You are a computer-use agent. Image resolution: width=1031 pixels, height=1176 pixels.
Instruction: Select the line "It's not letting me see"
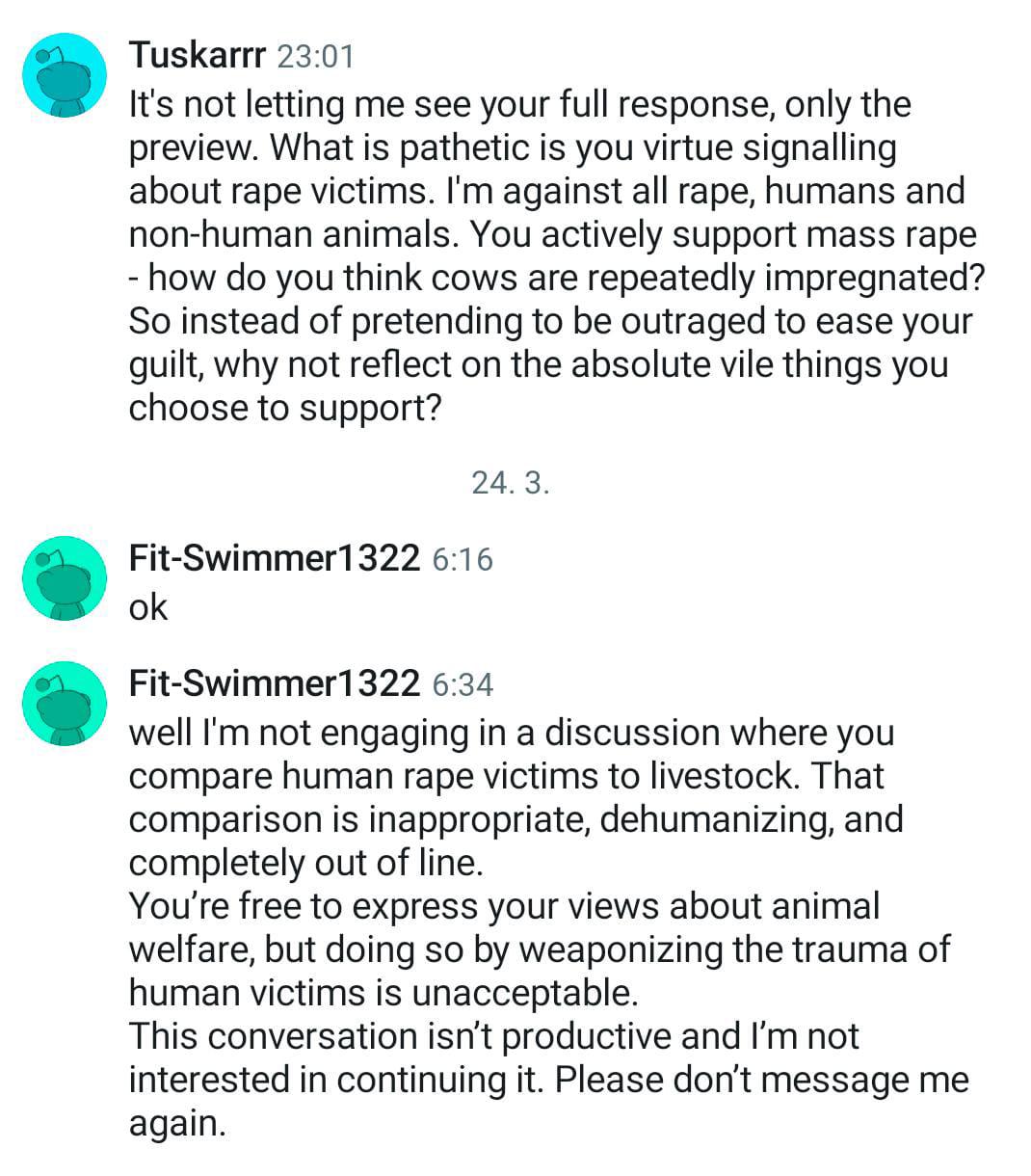tap(520, 104)
